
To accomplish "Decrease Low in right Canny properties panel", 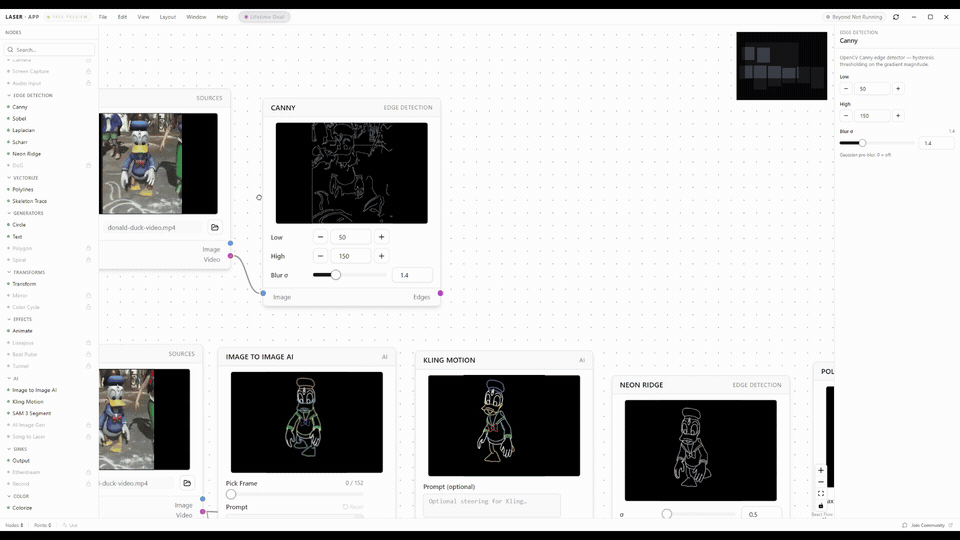I will 846,89.
